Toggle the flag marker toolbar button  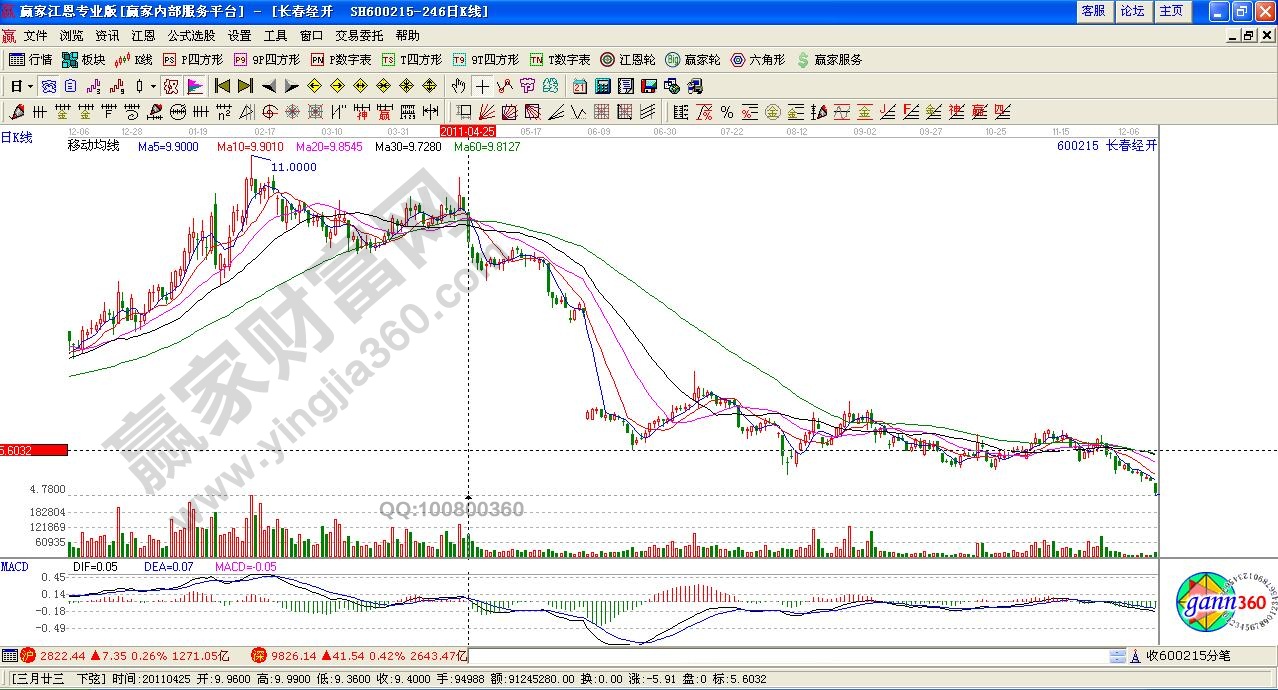(x=195, y=86)
